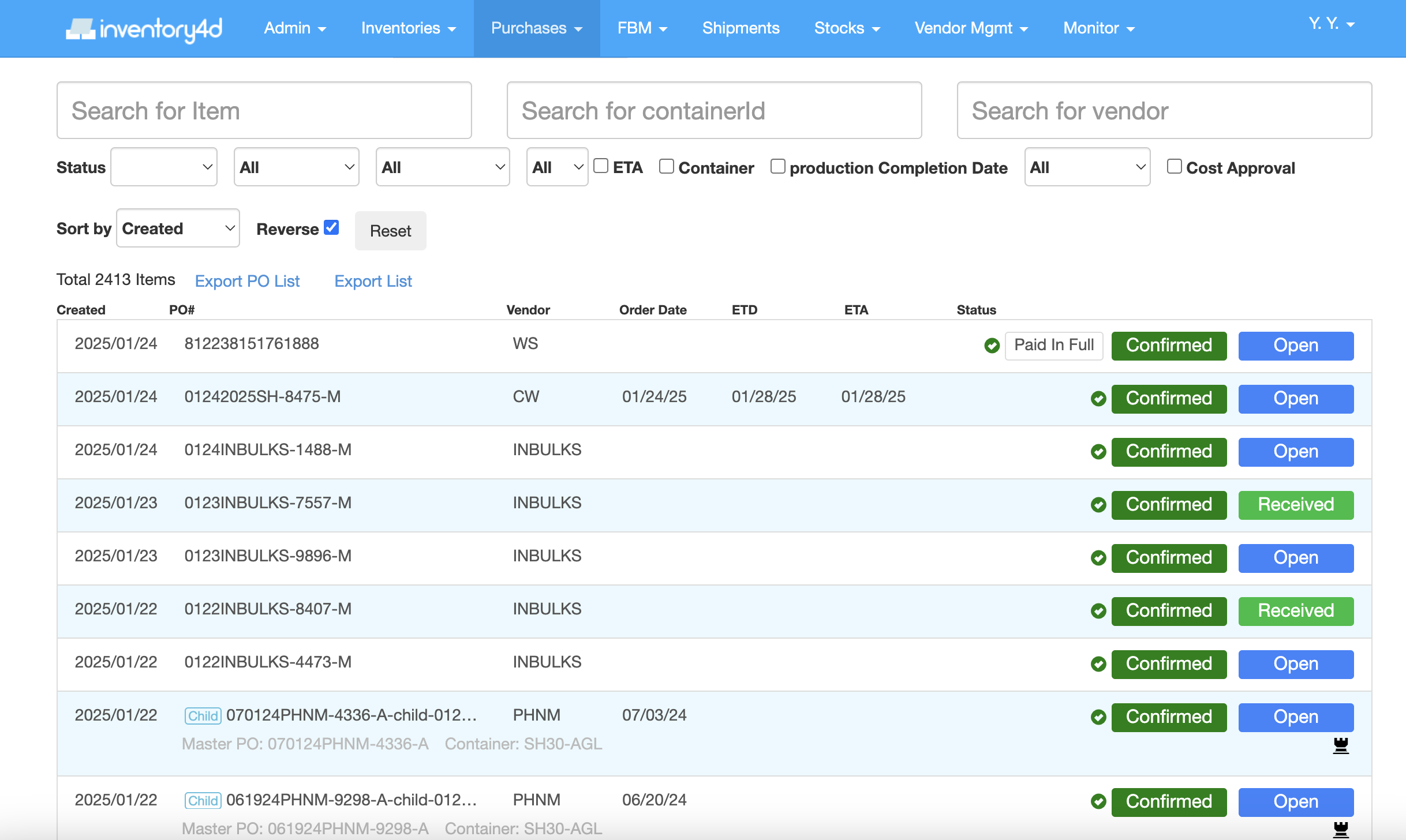Go to the Shipments menu item
The image size is (1406, 840).
[x=741, y=28]
